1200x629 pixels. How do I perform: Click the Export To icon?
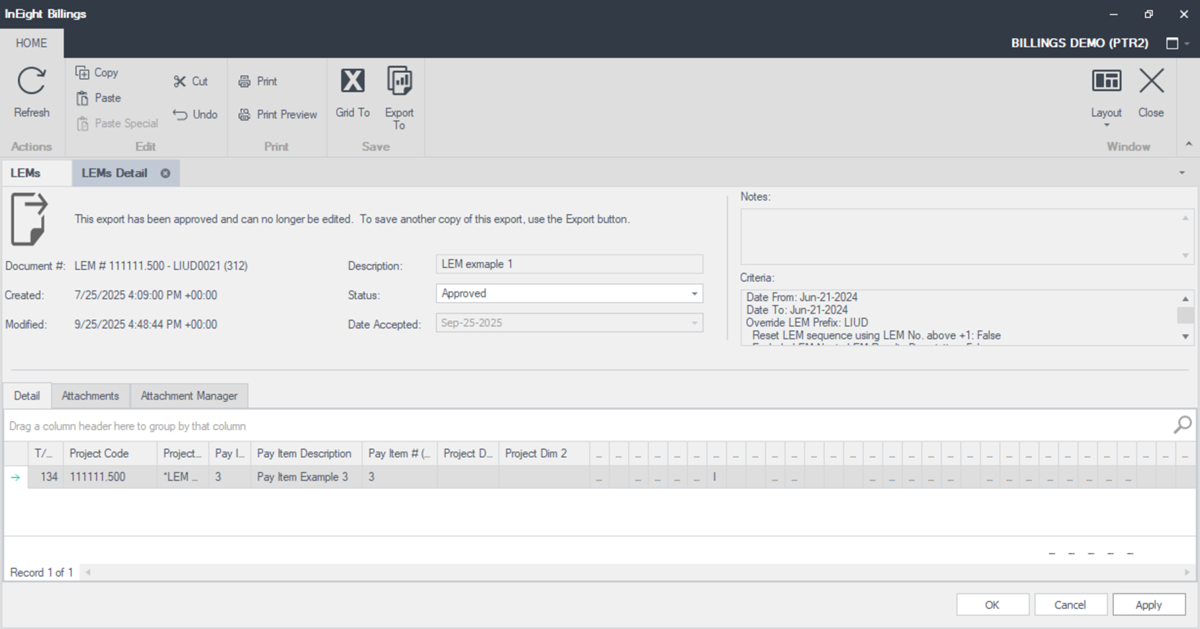point(399,82)
